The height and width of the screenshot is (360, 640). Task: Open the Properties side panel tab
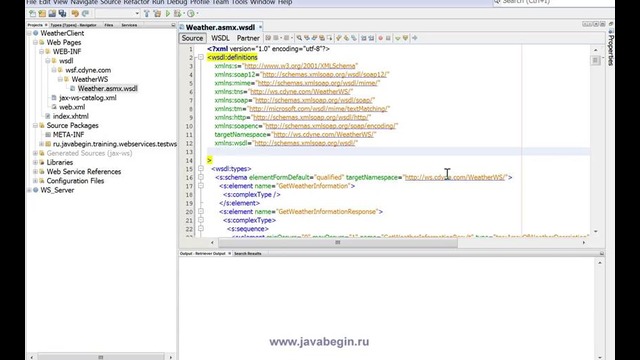pos(611,47)
